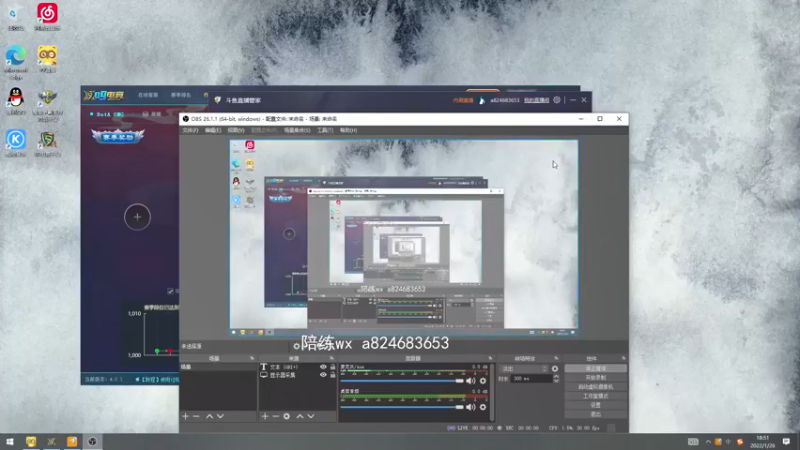Open the File menu in OBS

[190, 131]
